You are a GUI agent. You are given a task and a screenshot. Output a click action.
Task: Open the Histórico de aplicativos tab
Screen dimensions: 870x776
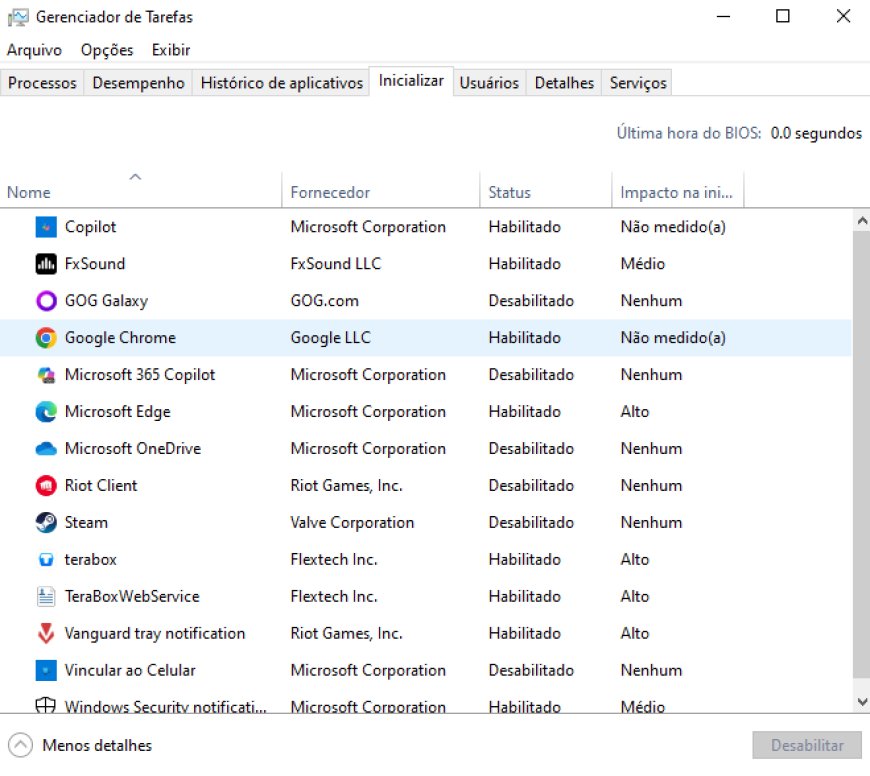click(x=281, y=83)
